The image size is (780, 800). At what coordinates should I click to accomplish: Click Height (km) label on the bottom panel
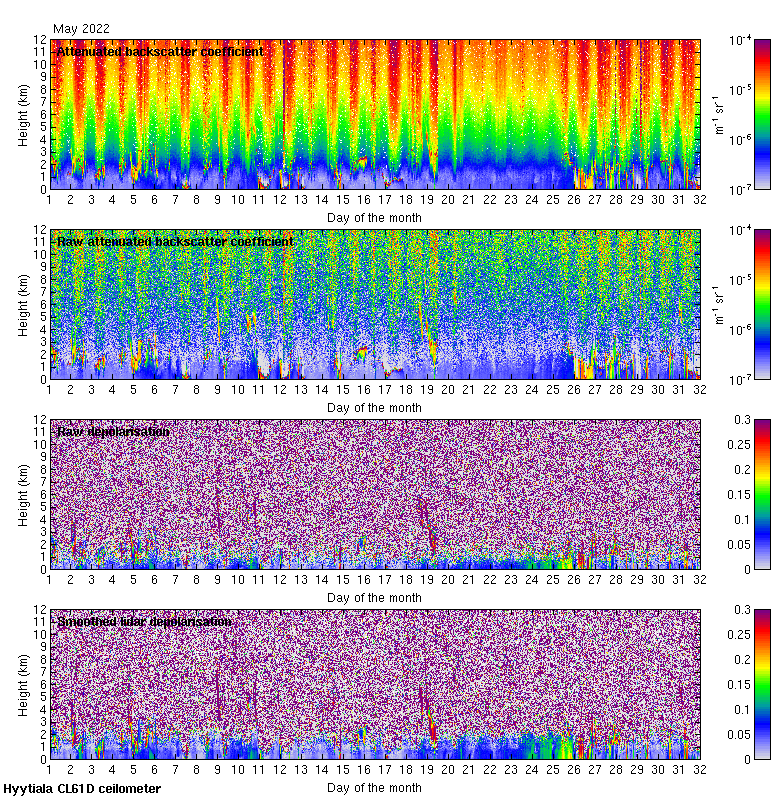click(x=23, y=684)
